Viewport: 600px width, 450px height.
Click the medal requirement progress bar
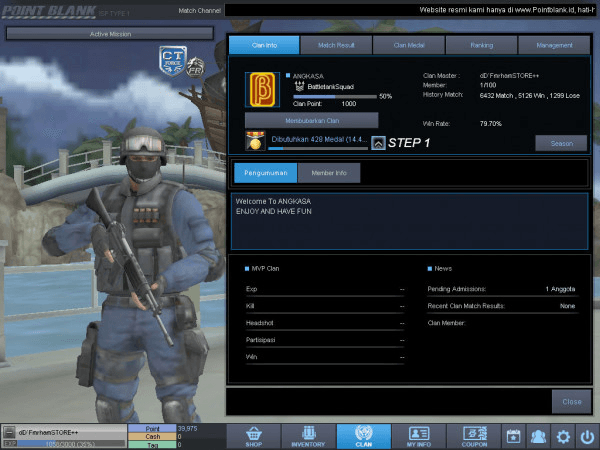[x=318, y=148]
